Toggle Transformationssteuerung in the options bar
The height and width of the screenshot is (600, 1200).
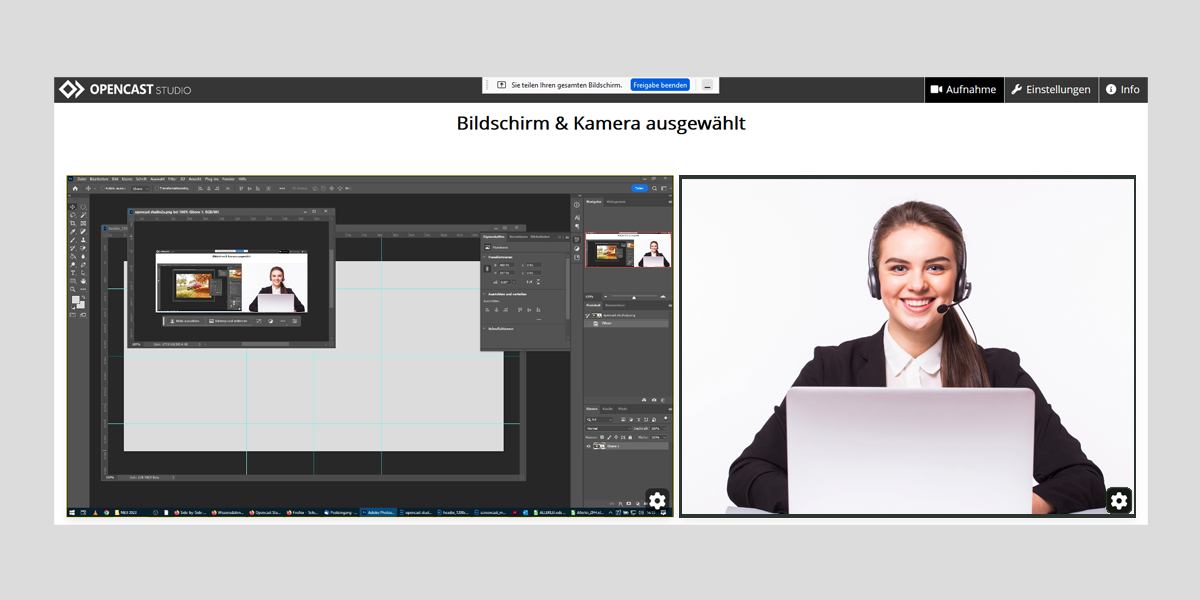157,188
